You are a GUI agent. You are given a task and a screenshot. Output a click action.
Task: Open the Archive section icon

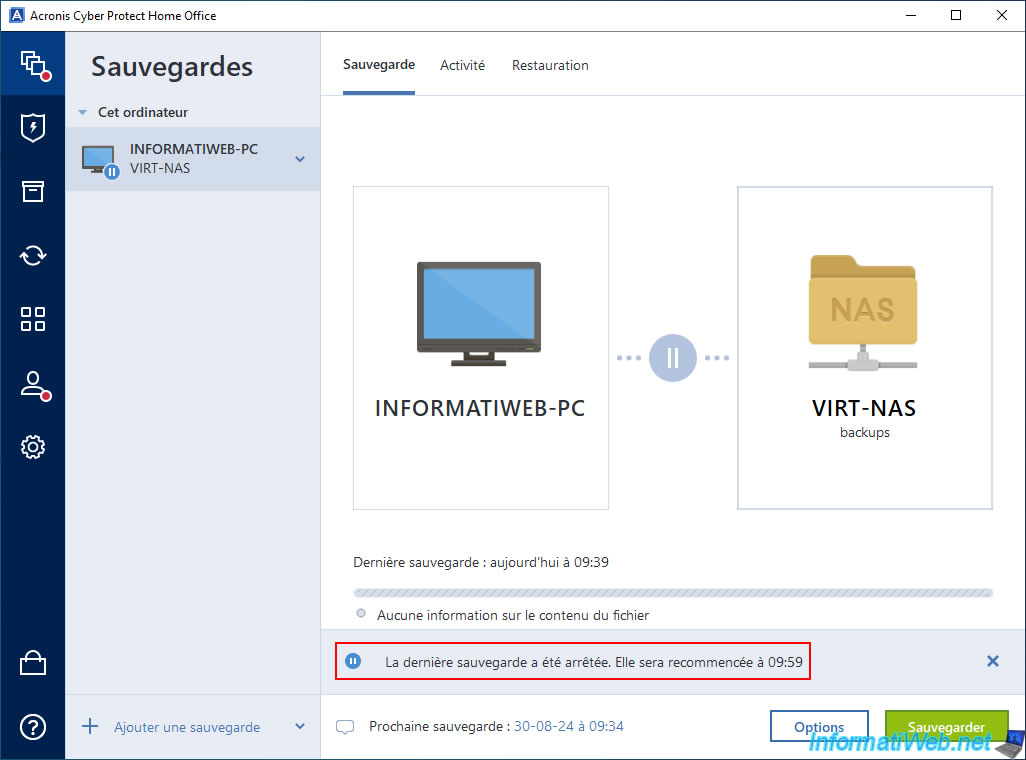[x=33, y=191]
